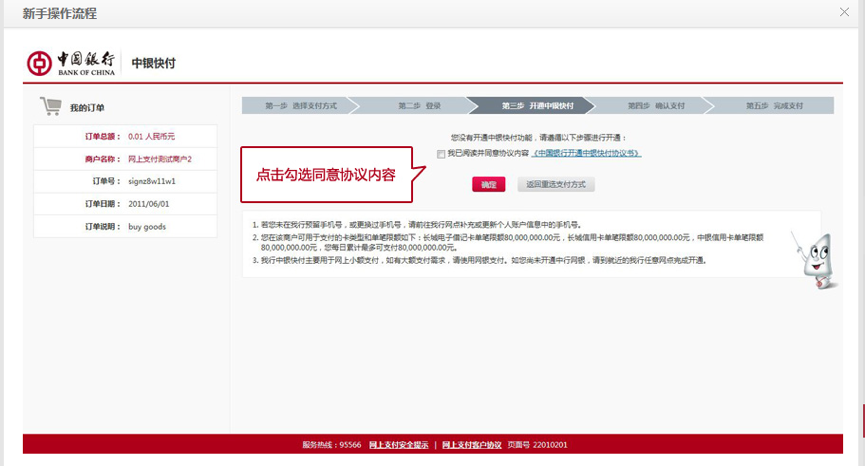The width and height of the screenshot is (865, 466).
Task: Click order number signz8w11w1
Action: coord(152,181)
